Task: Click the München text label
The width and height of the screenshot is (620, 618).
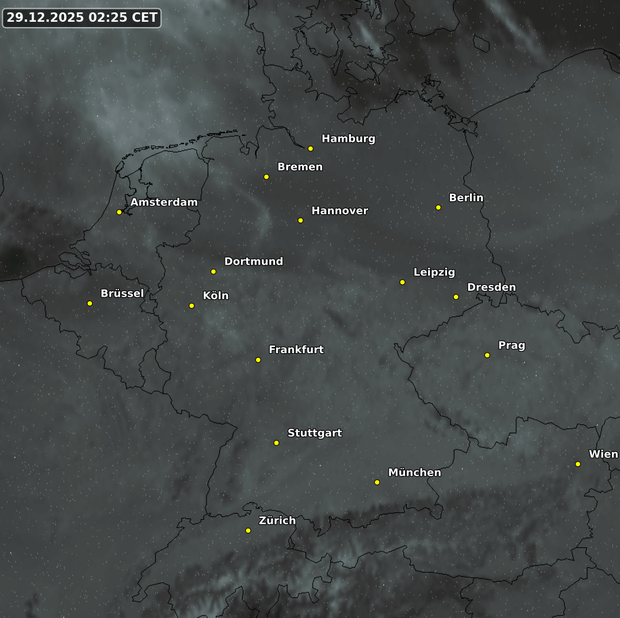Action: click(414, 472)
